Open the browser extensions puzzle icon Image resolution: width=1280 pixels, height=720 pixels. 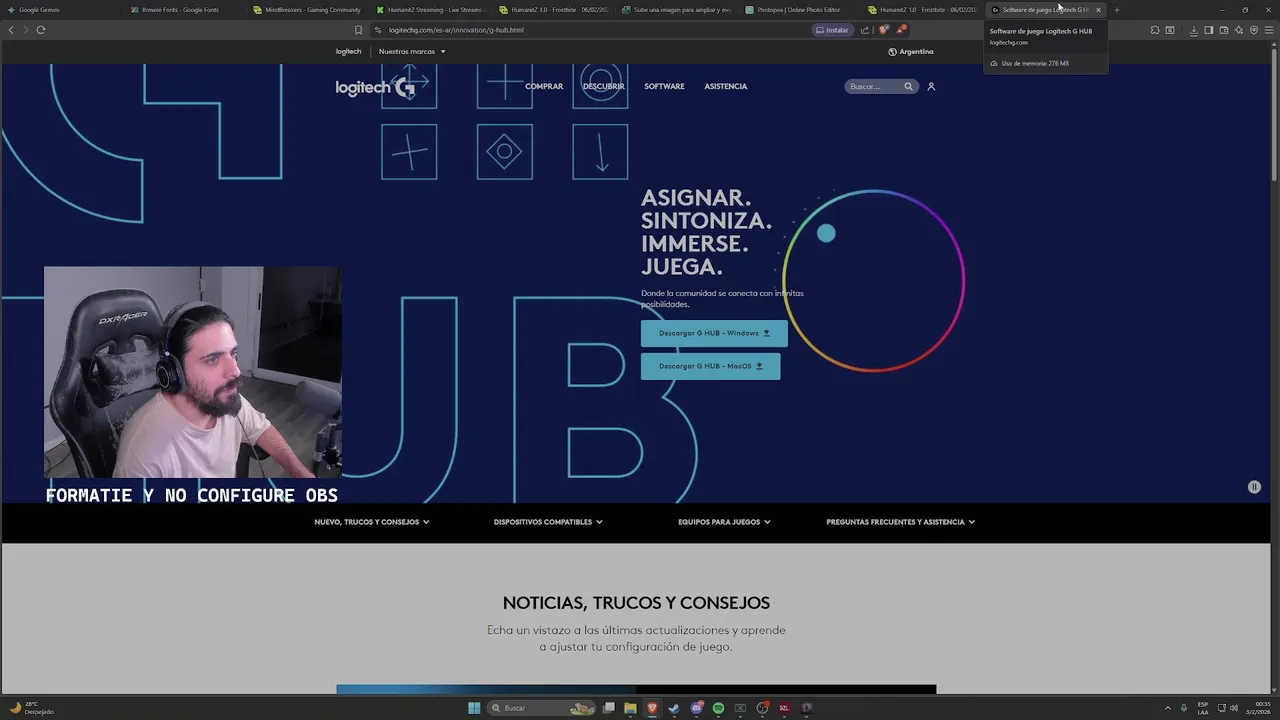pyautogui.click(x=1155, y=30)
